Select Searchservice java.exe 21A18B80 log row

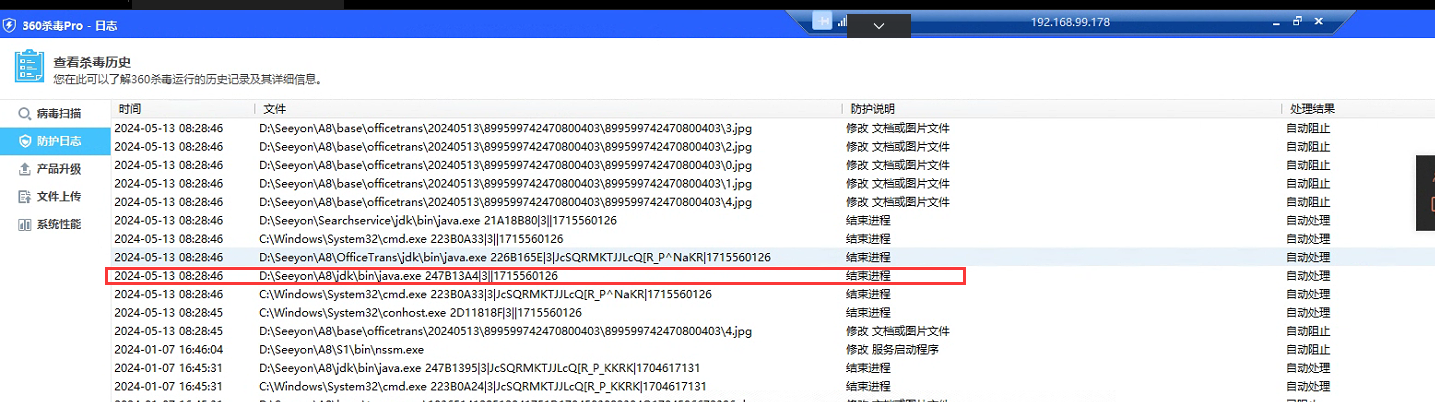tap(773, 220)
